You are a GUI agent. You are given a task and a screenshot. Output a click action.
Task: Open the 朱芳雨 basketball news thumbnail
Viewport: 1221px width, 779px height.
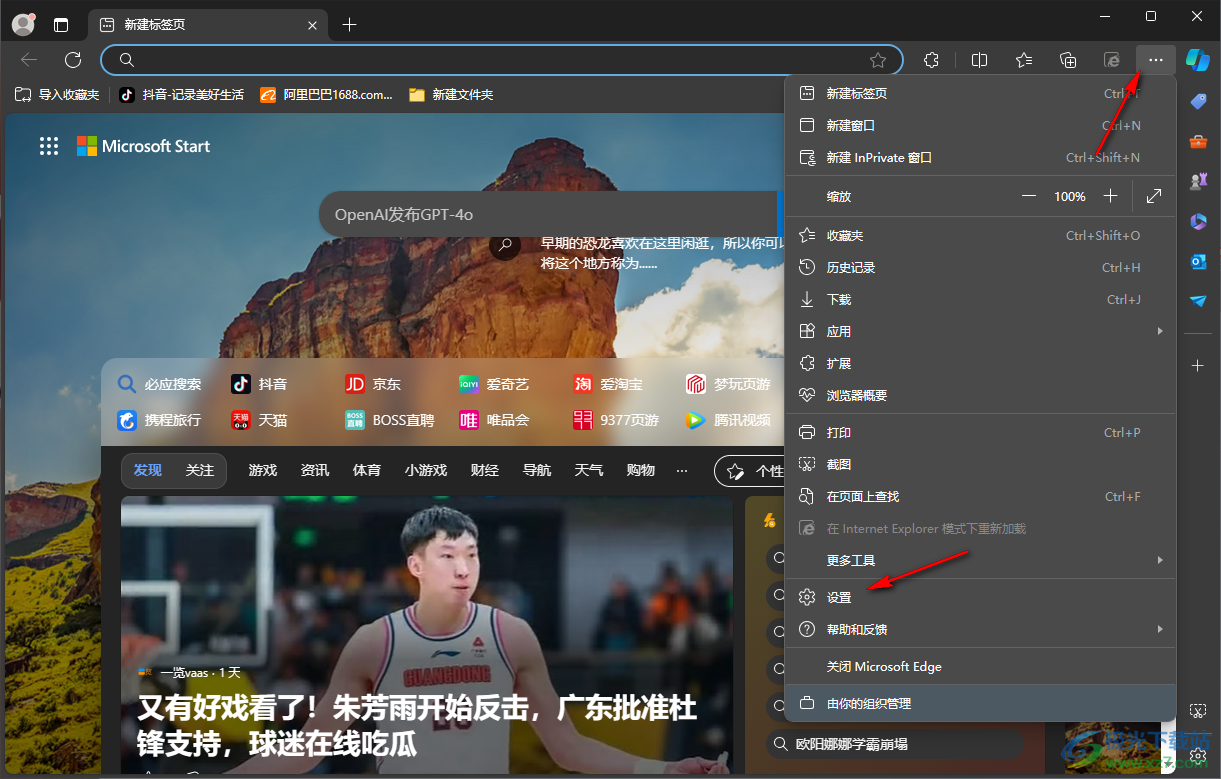[427, 635]
